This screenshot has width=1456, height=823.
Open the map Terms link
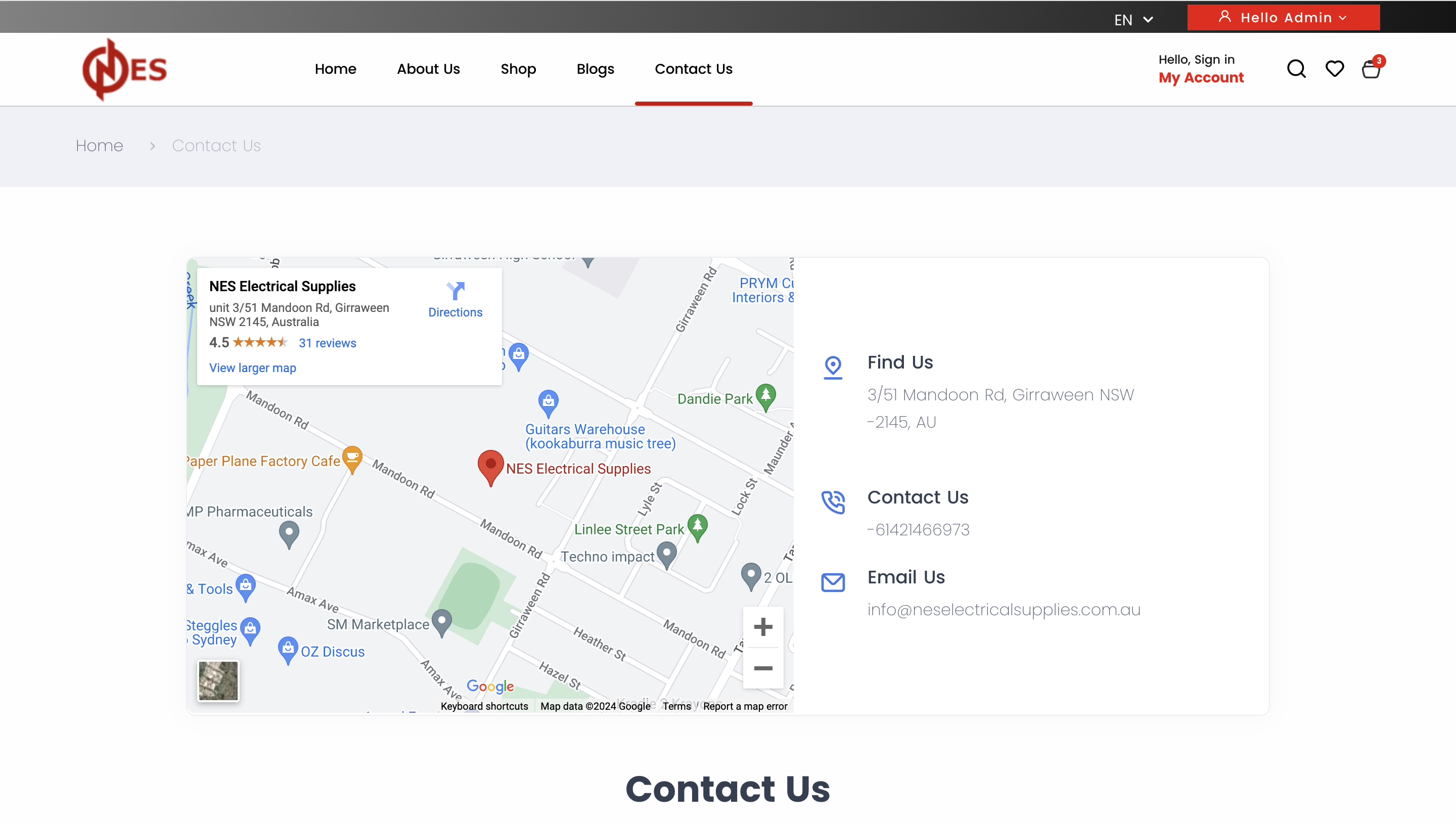point(676,706)
